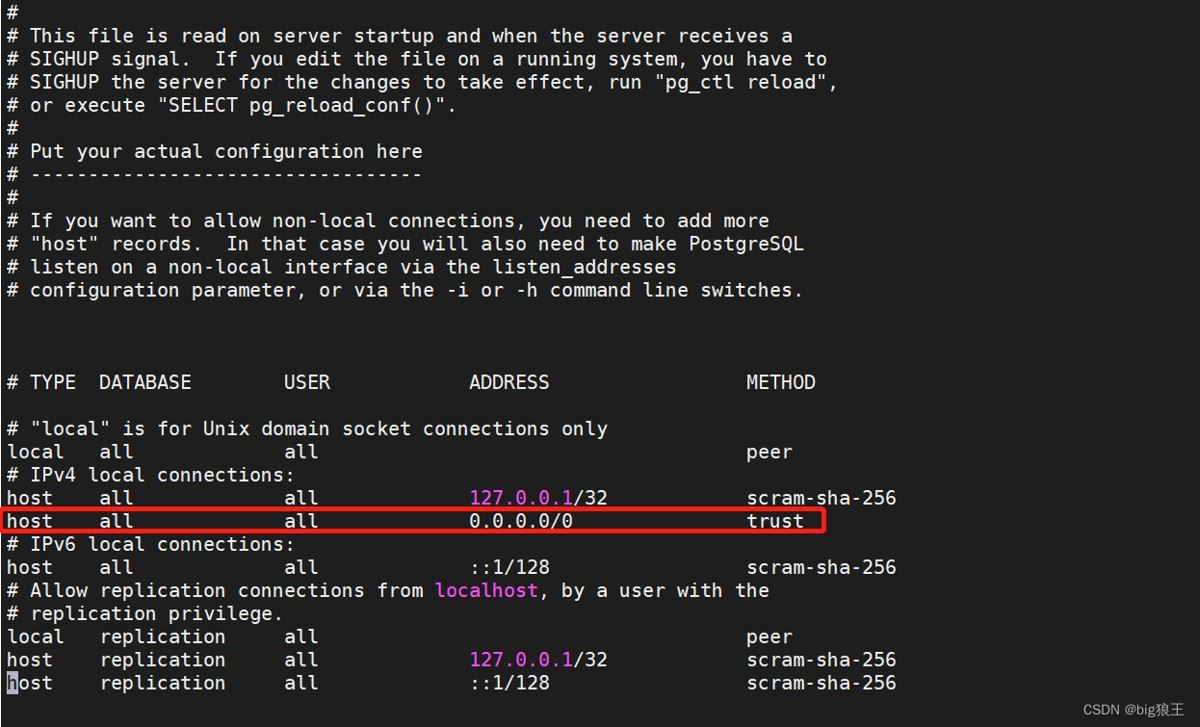Click the 0.0.0.0/0 address entry

521,521
